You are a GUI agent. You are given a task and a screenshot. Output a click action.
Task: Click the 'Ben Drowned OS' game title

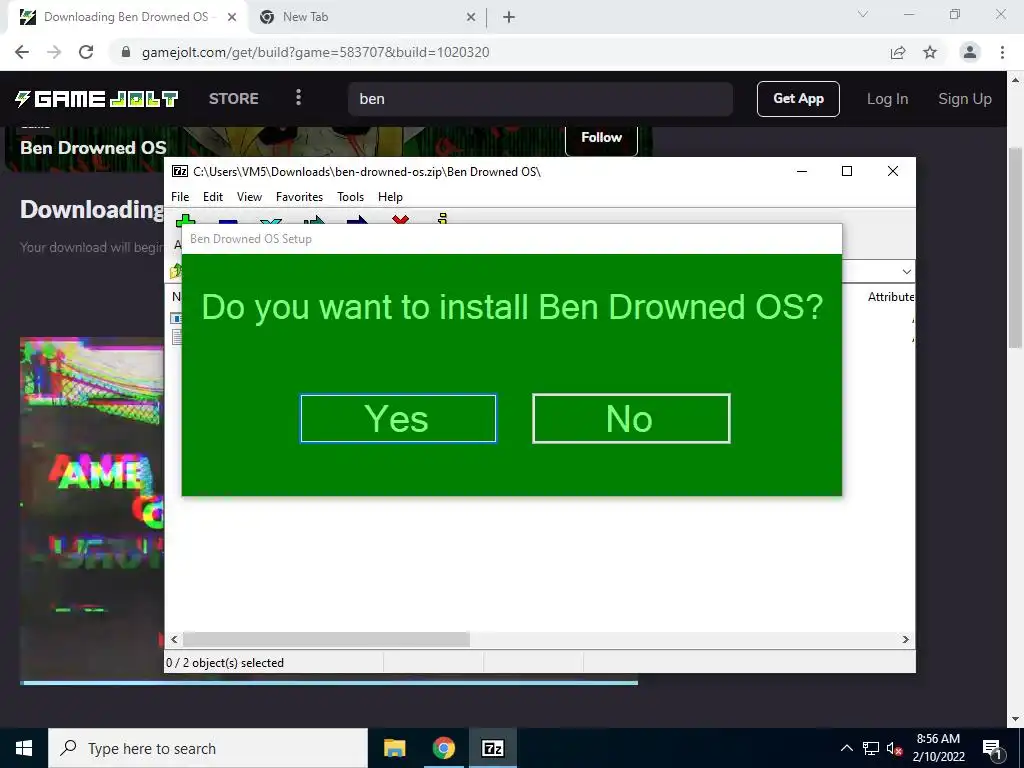93,148
